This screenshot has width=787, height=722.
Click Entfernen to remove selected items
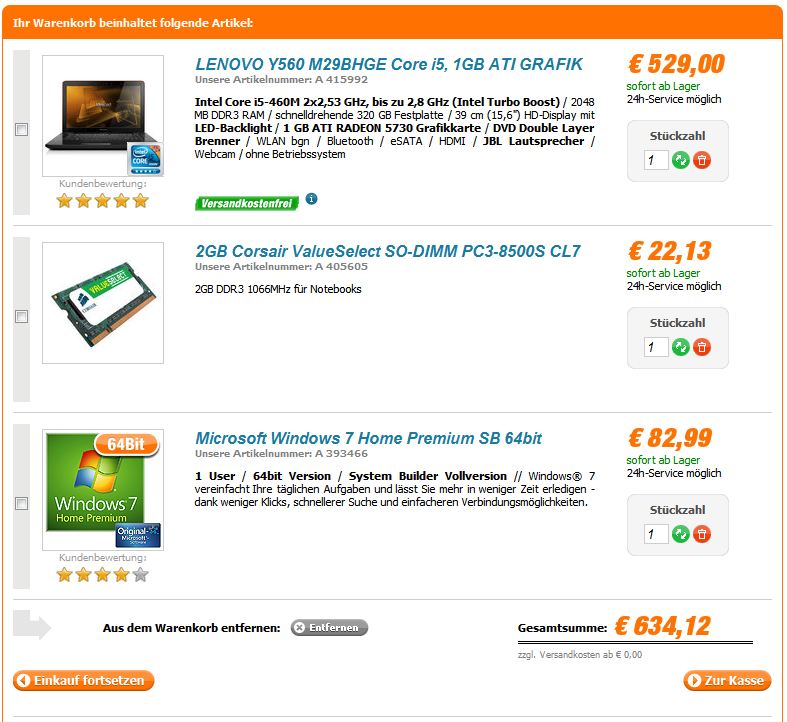click(x=329, y=628)
